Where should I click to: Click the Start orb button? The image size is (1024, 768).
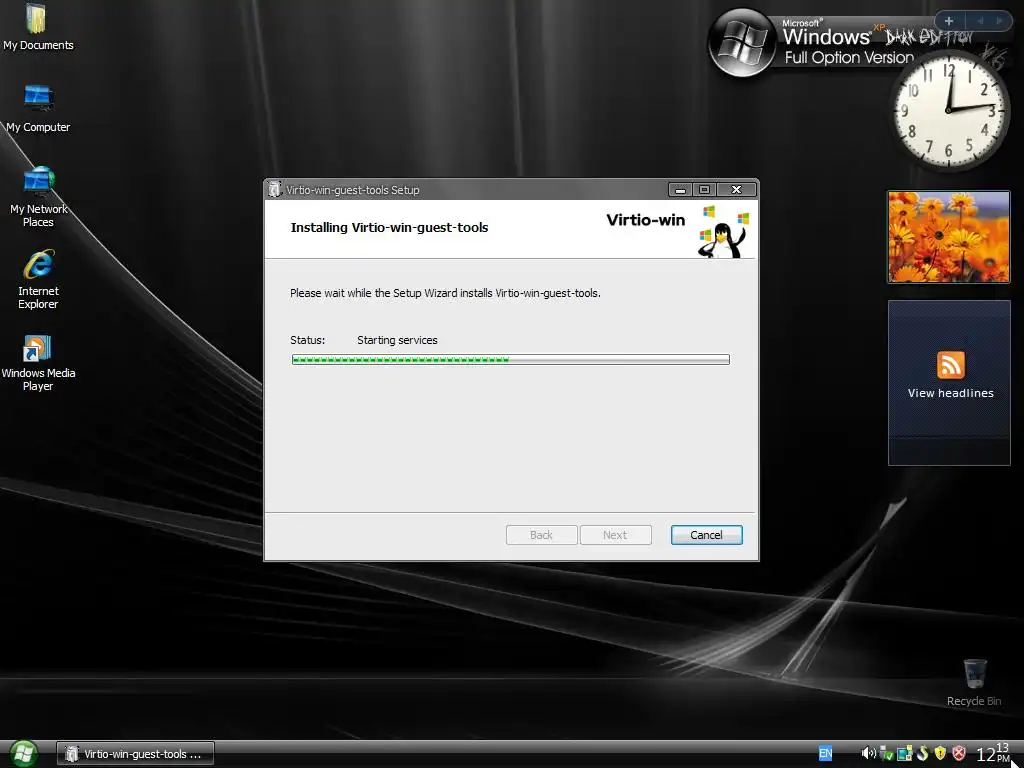click(23, 754)
